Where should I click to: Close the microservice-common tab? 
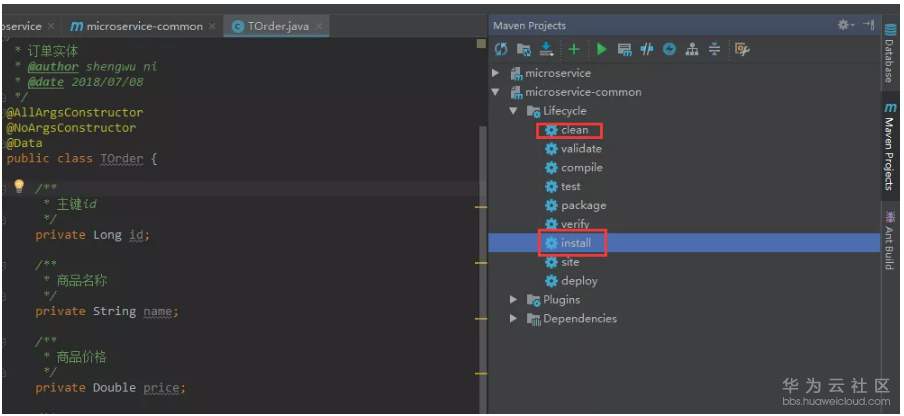[x=212, y=27]
